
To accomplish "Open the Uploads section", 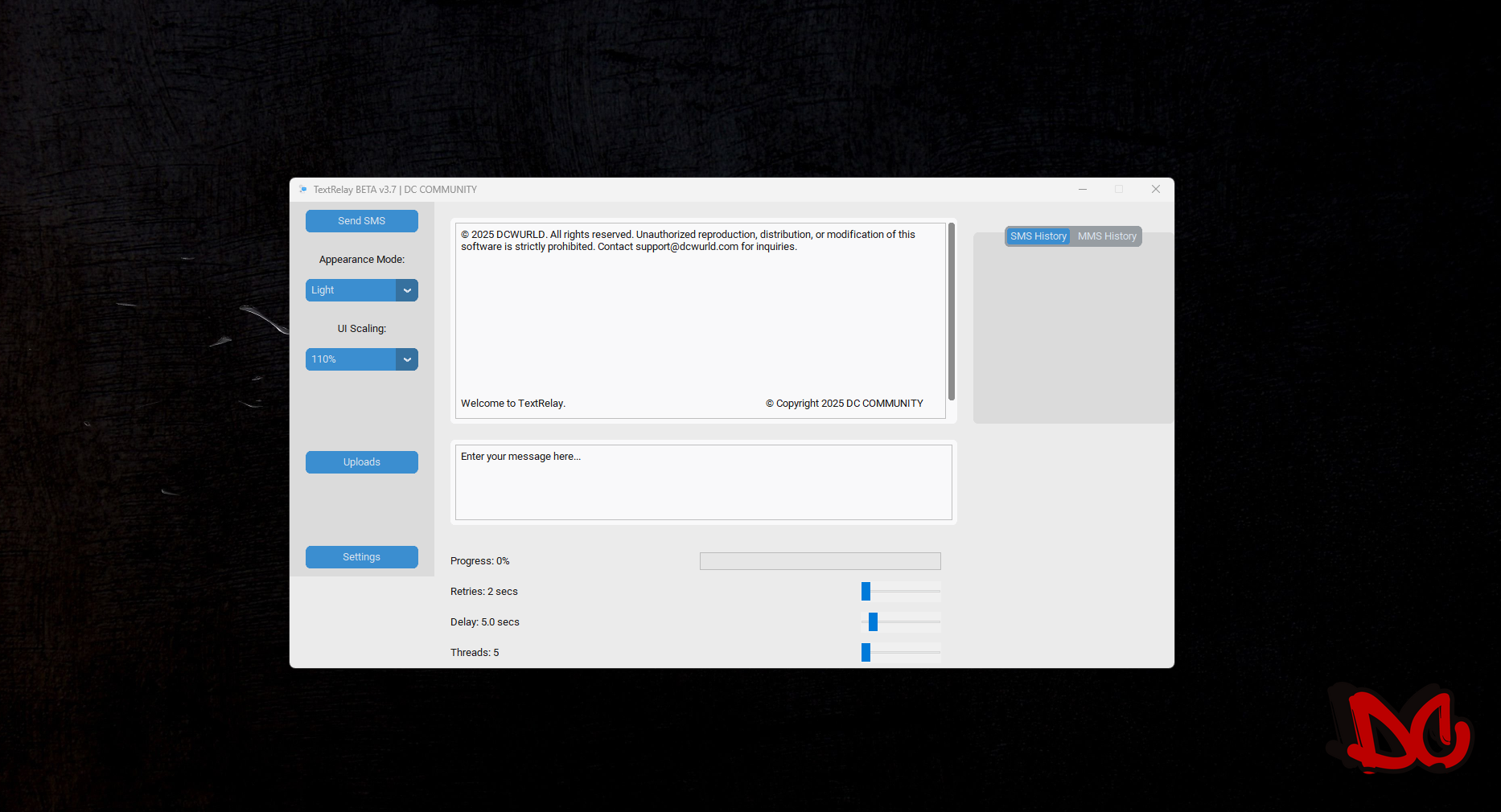I will (x=361, y=462).
